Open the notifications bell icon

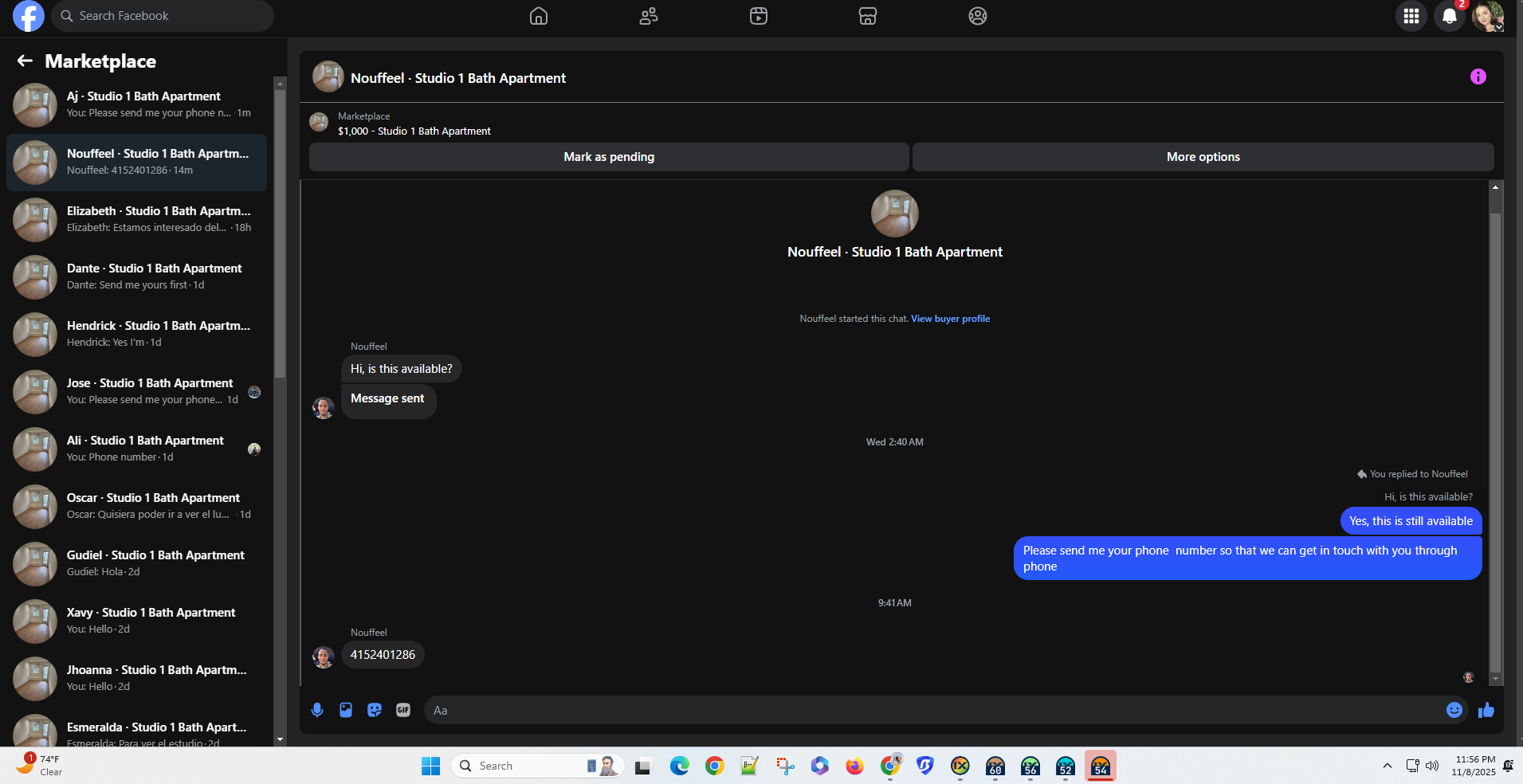[x=1450, y=16]
